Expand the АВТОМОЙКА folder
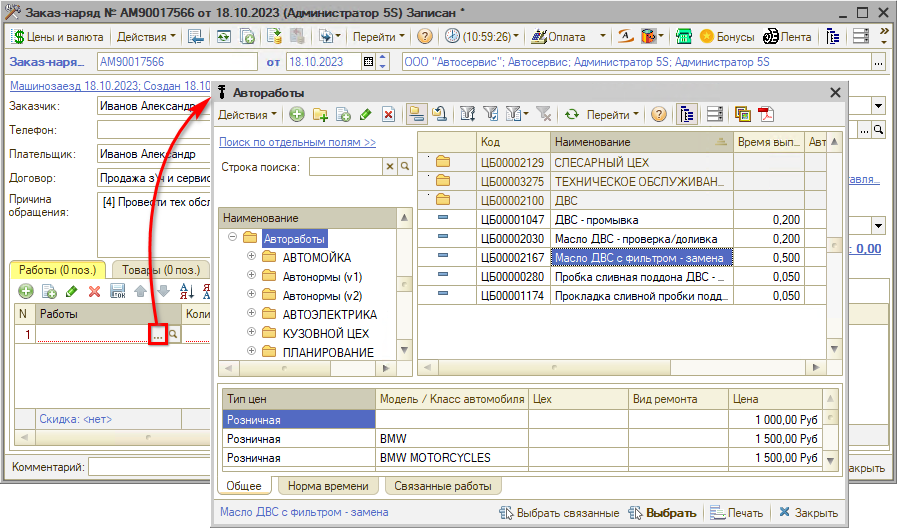Viewport: 897px width, 528px height. [251, 256]
